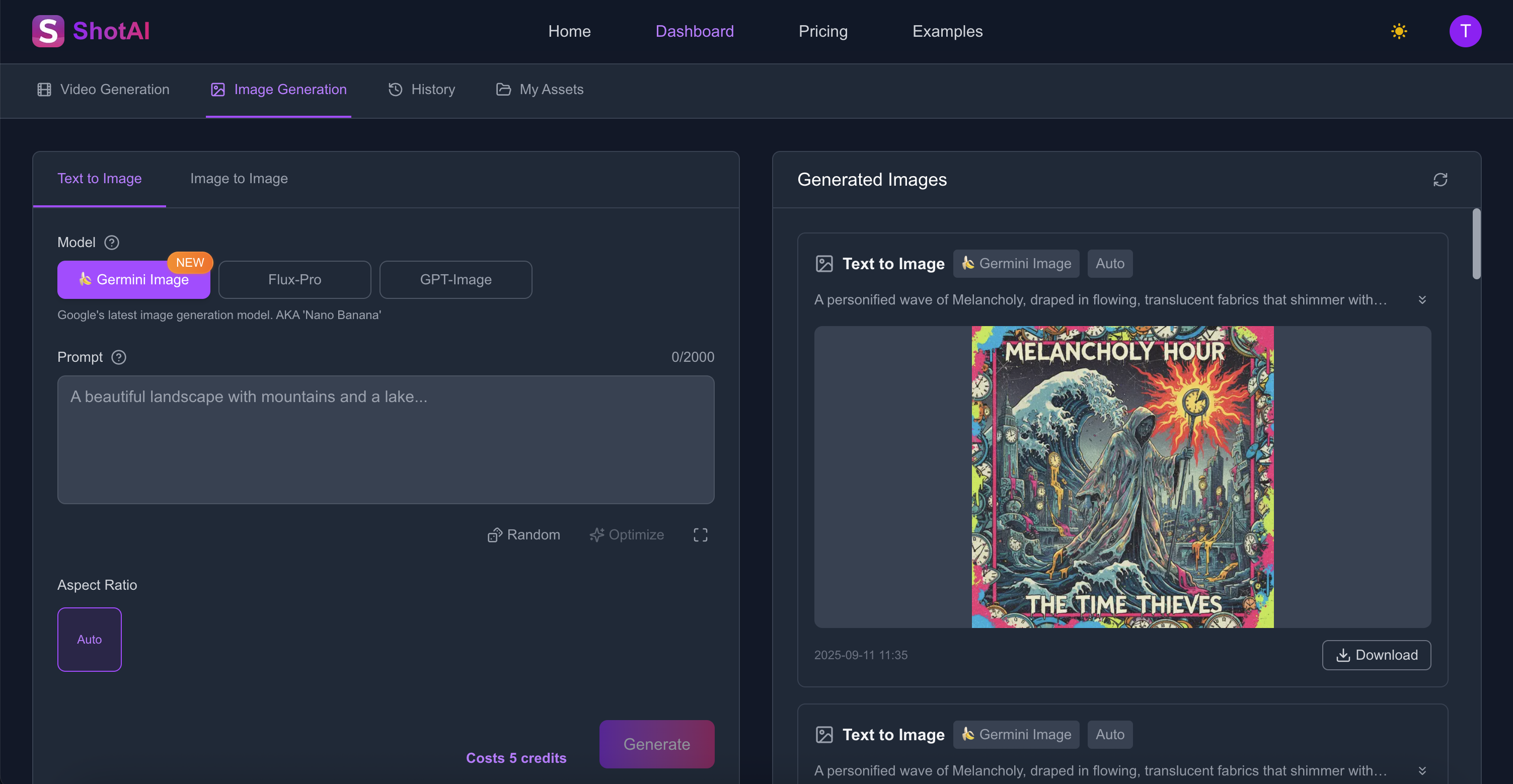Image resolution: width=1513 pixels, height=784 pixels.
Task: Click the Germini Image tag on second card
Action: click(1016, 735)
